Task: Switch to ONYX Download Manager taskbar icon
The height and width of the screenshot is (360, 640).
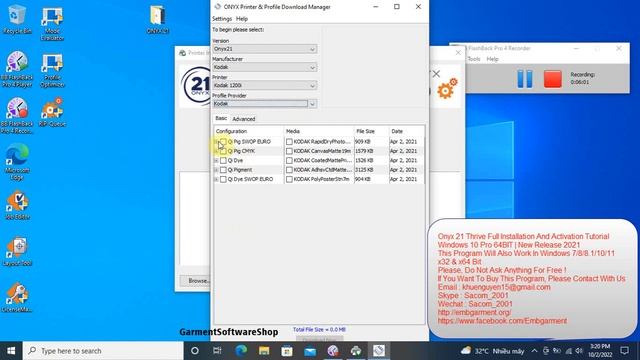Action: pos(379,351)
